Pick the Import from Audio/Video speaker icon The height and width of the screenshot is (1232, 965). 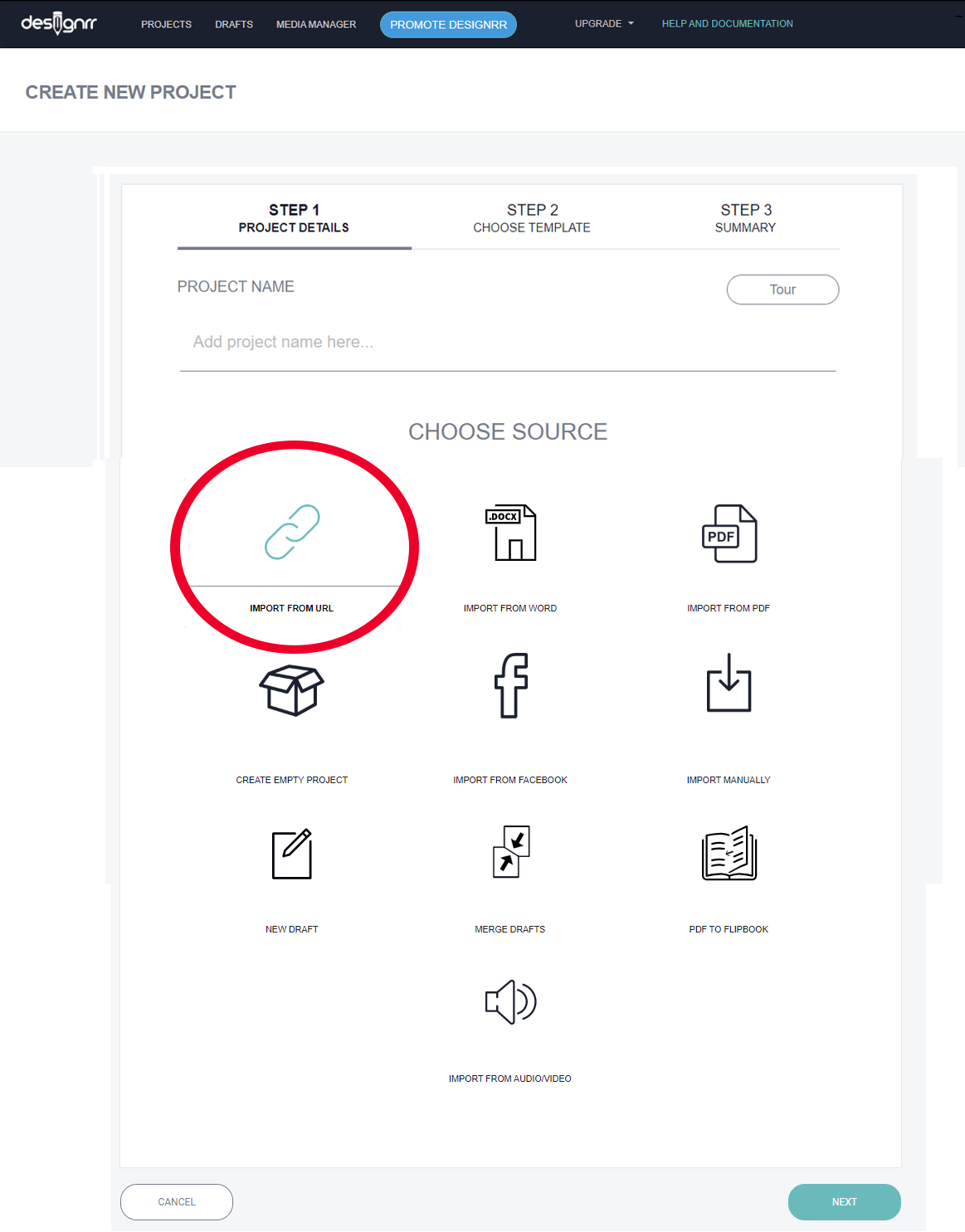pyautogui.click(x=510, y=1002)
